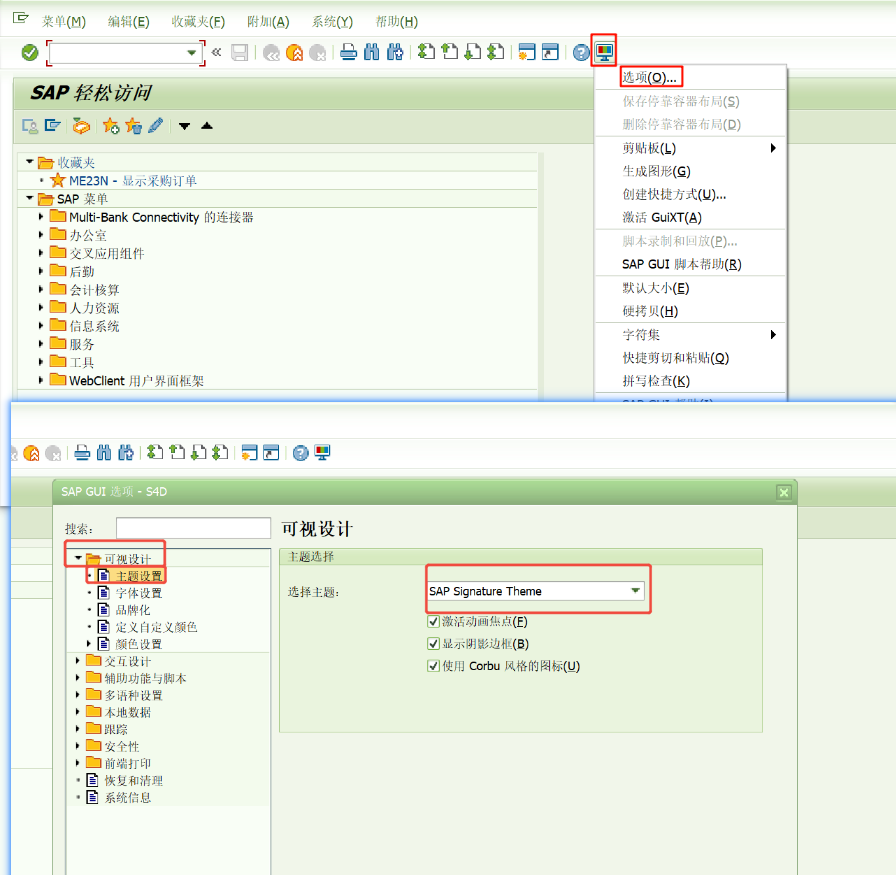The image size is (896, 875).
Task: Collapse the 收藏夹 folder node
Action: point(30,162)
